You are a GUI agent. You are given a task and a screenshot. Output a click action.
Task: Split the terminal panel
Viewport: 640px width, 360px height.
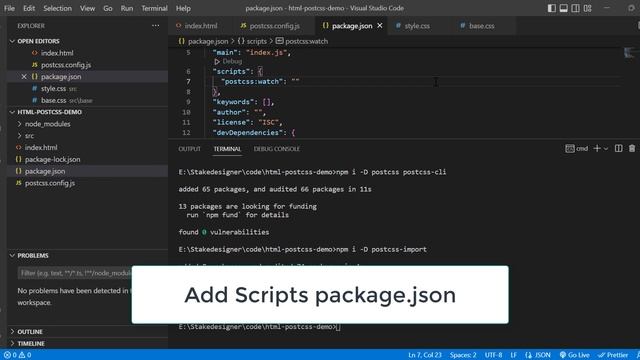click(x=618, y=149)
